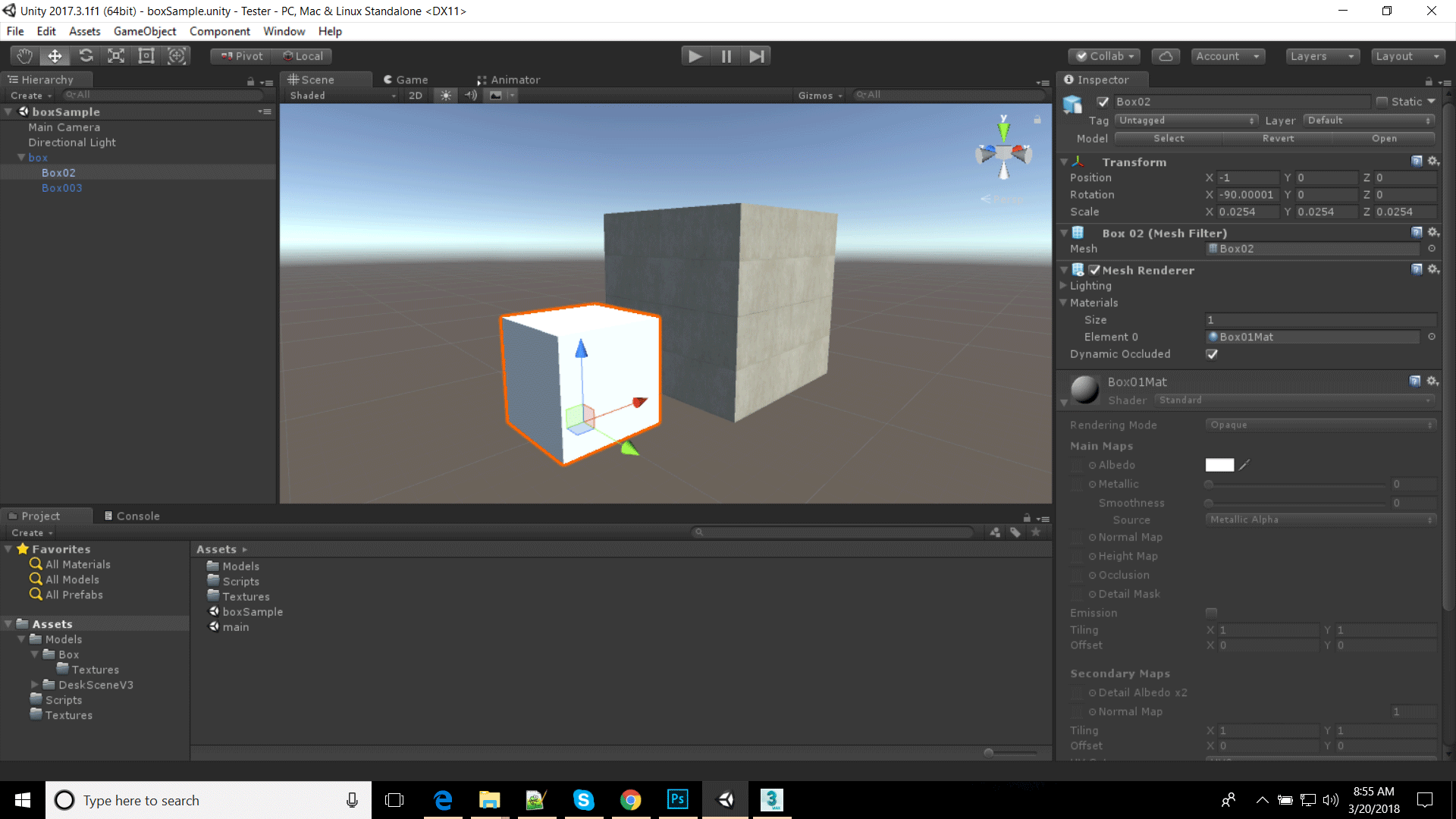The image size is (1456, 819).
Task: Select the Scale tool
Action: [116, 55]
